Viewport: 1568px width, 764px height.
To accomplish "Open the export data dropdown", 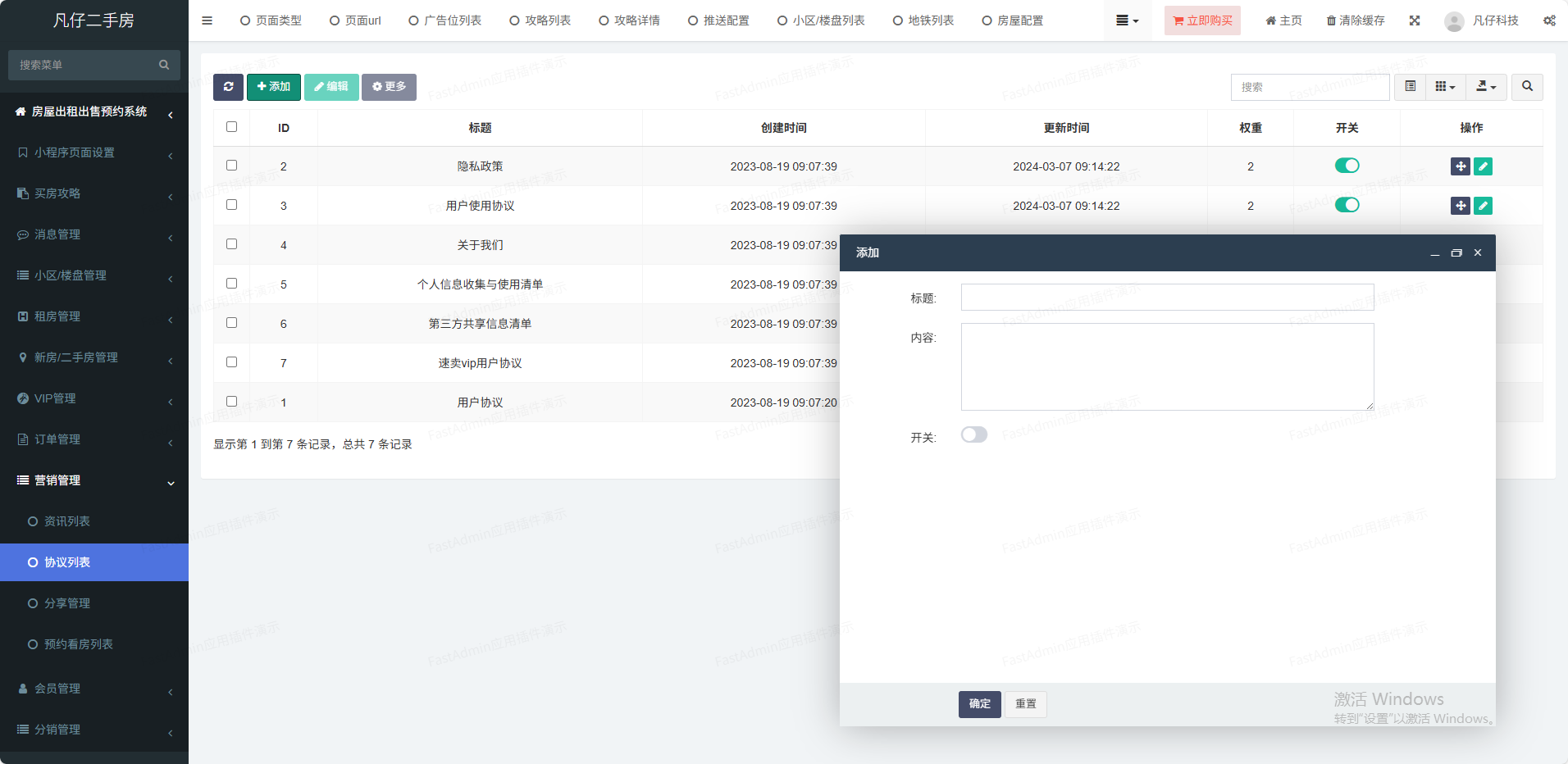I will (1486, 87).
